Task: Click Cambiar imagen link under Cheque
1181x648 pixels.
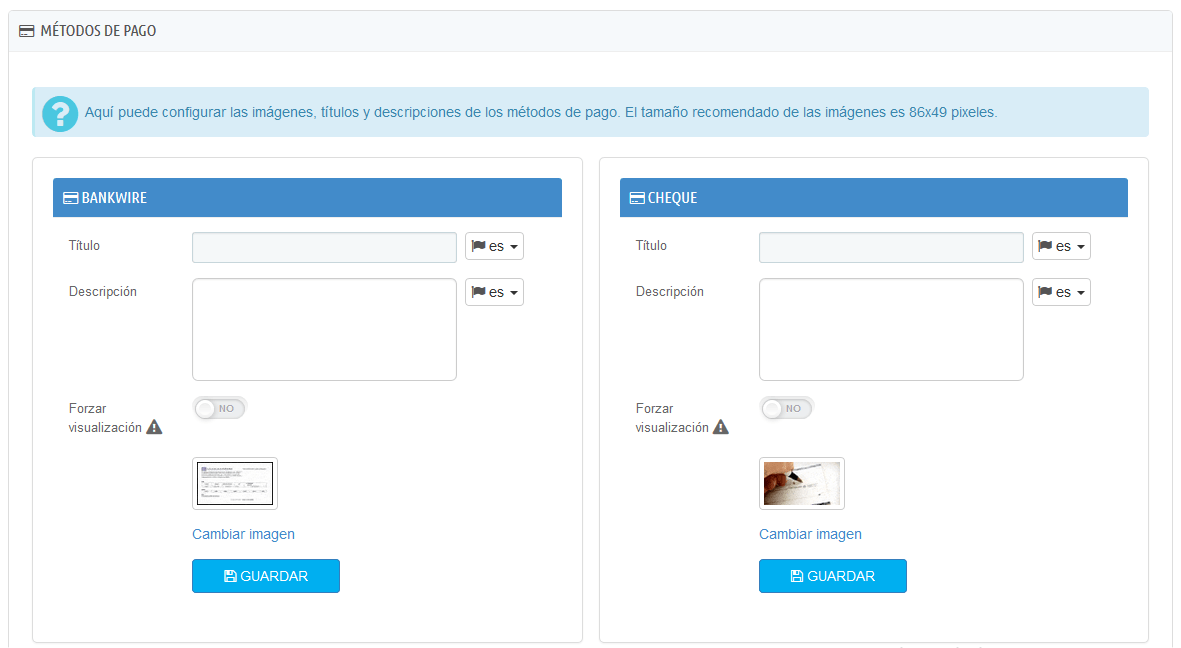Action: pyautogui.click(x=810, y=534)
